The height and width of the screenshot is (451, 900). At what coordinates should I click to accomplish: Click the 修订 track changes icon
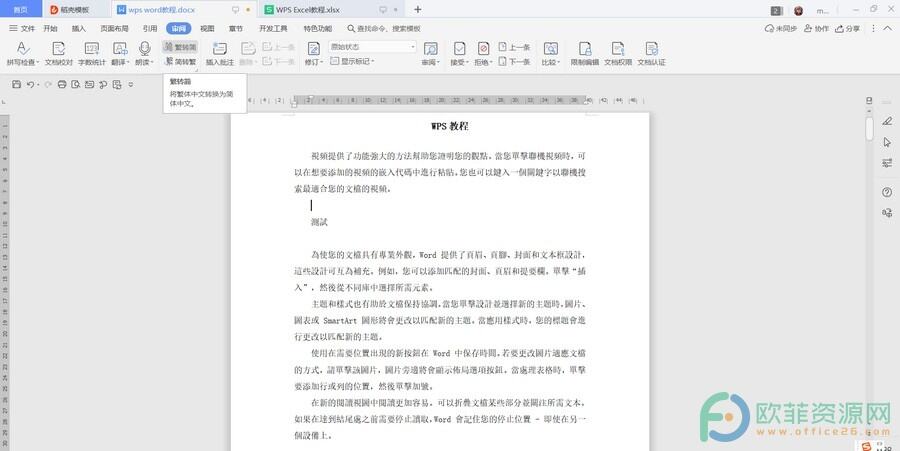[x=313, y=48]
